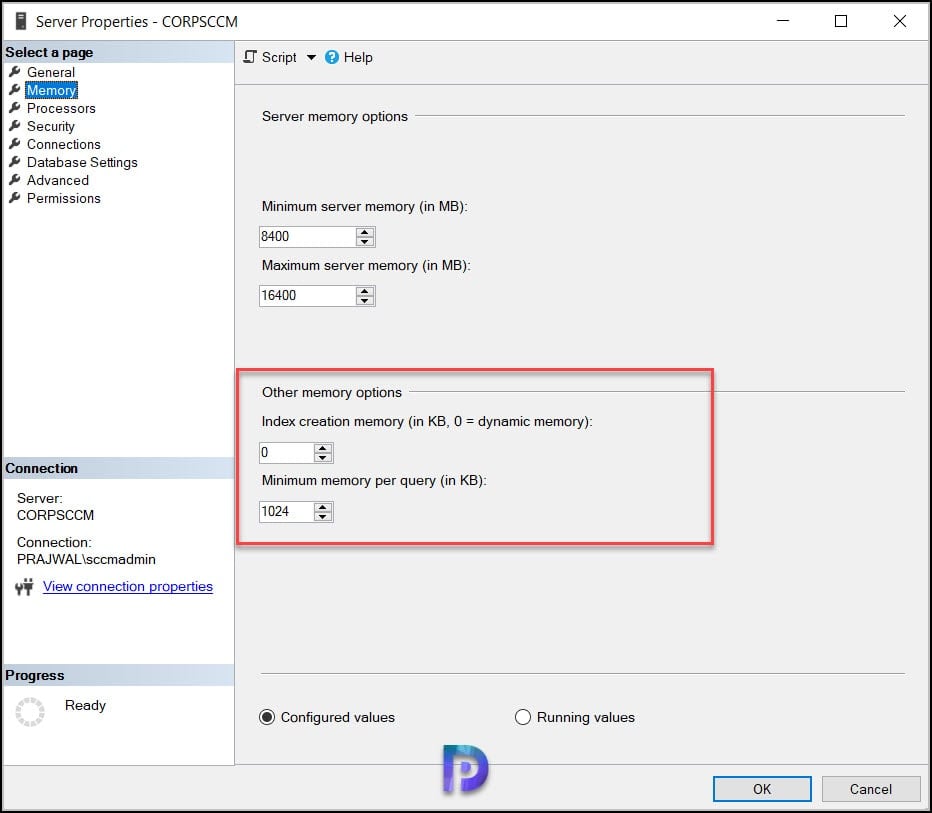Decrease Minimum memory per query down arrow

pos(323,516)
